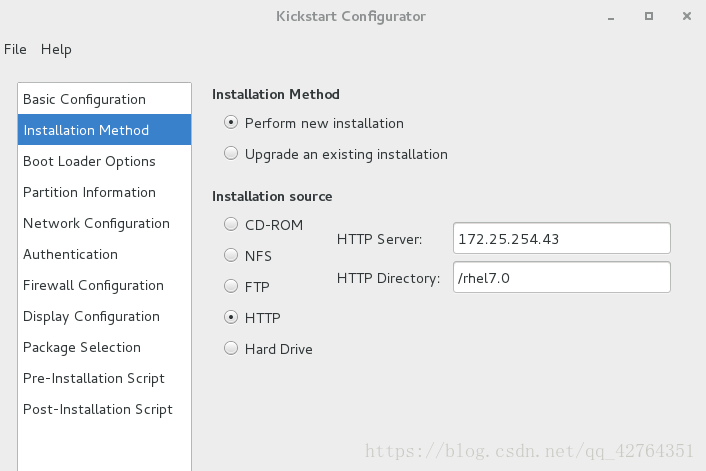The image size is (706, 471).
Task: Open Boot Loader Options section
Action: (x=104, y=161)
